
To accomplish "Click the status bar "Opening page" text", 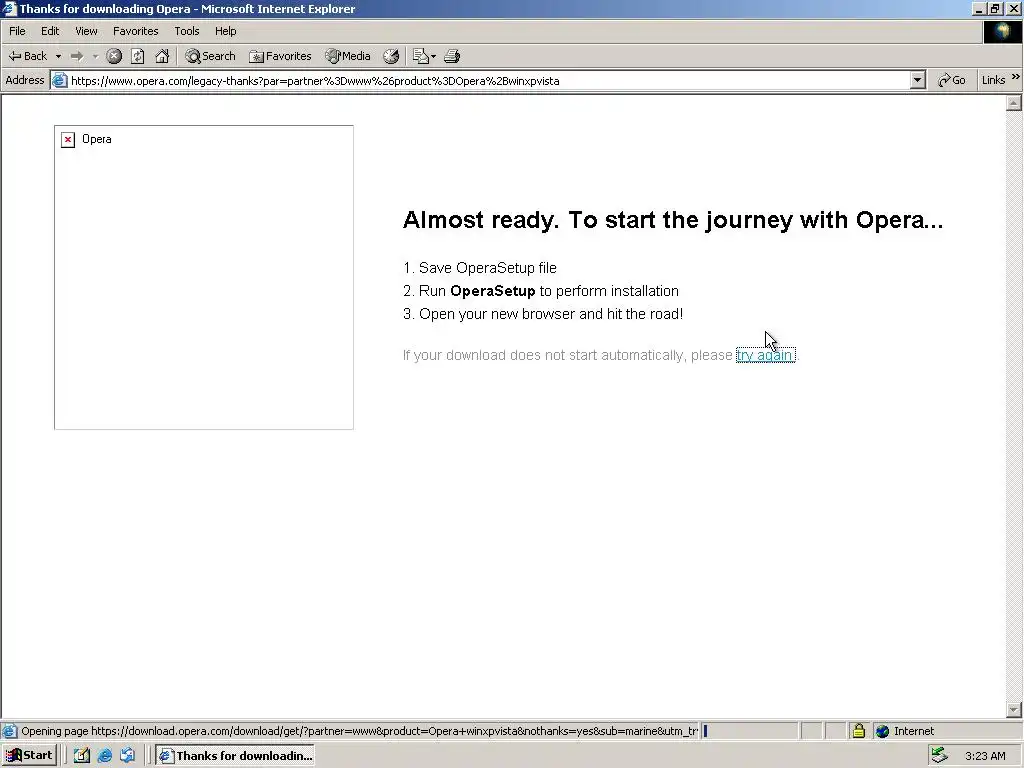I will point(360,731).
